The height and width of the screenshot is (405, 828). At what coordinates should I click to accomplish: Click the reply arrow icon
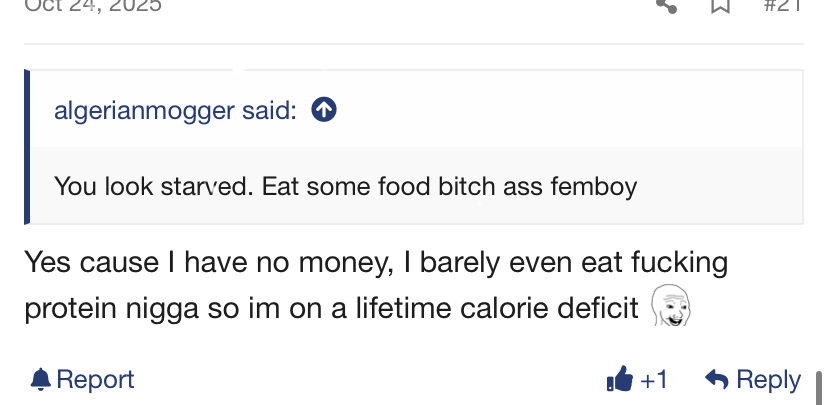716,379
